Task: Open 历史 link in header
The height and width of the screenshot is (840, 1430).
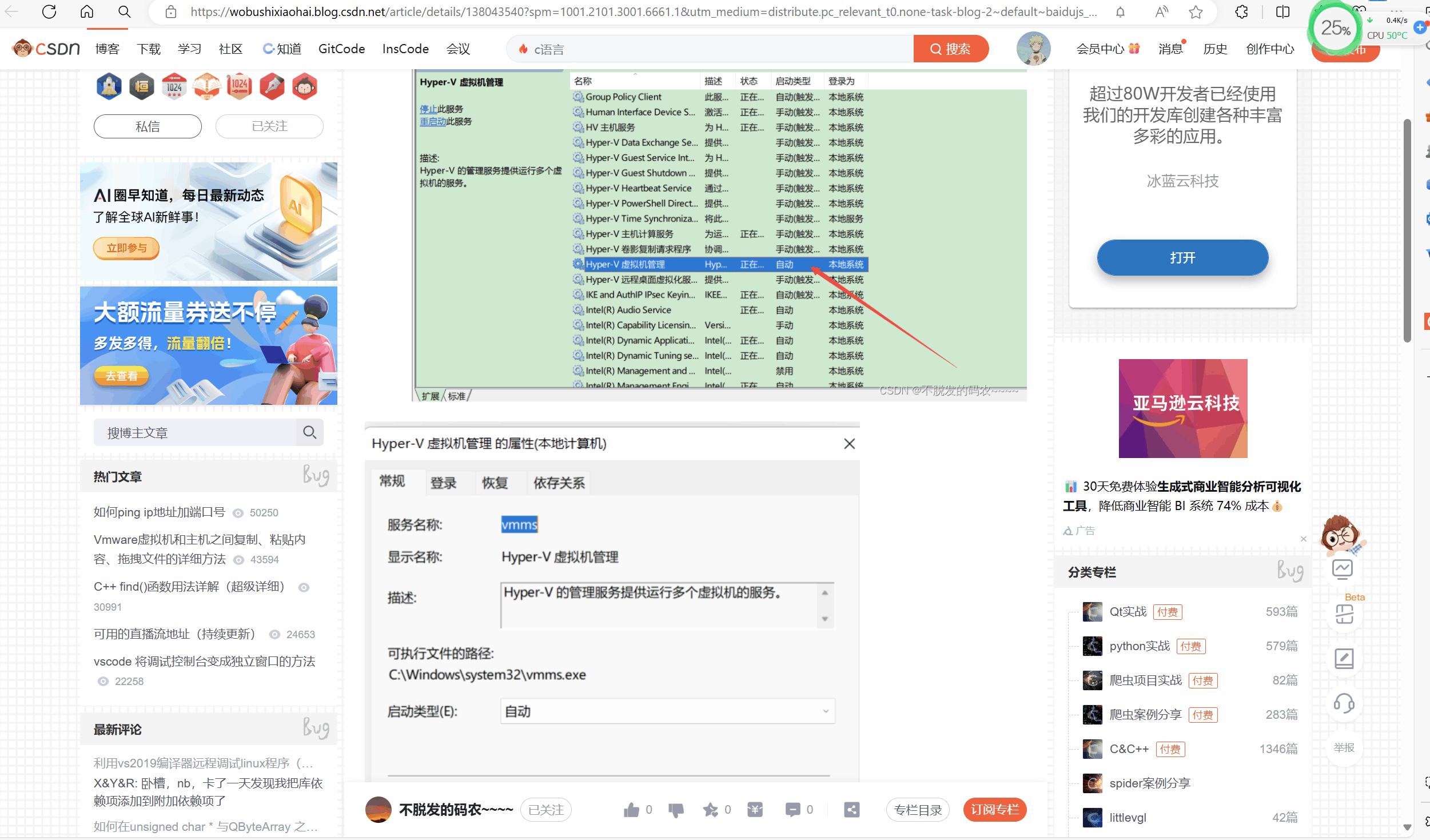Action: (1215, 49)
